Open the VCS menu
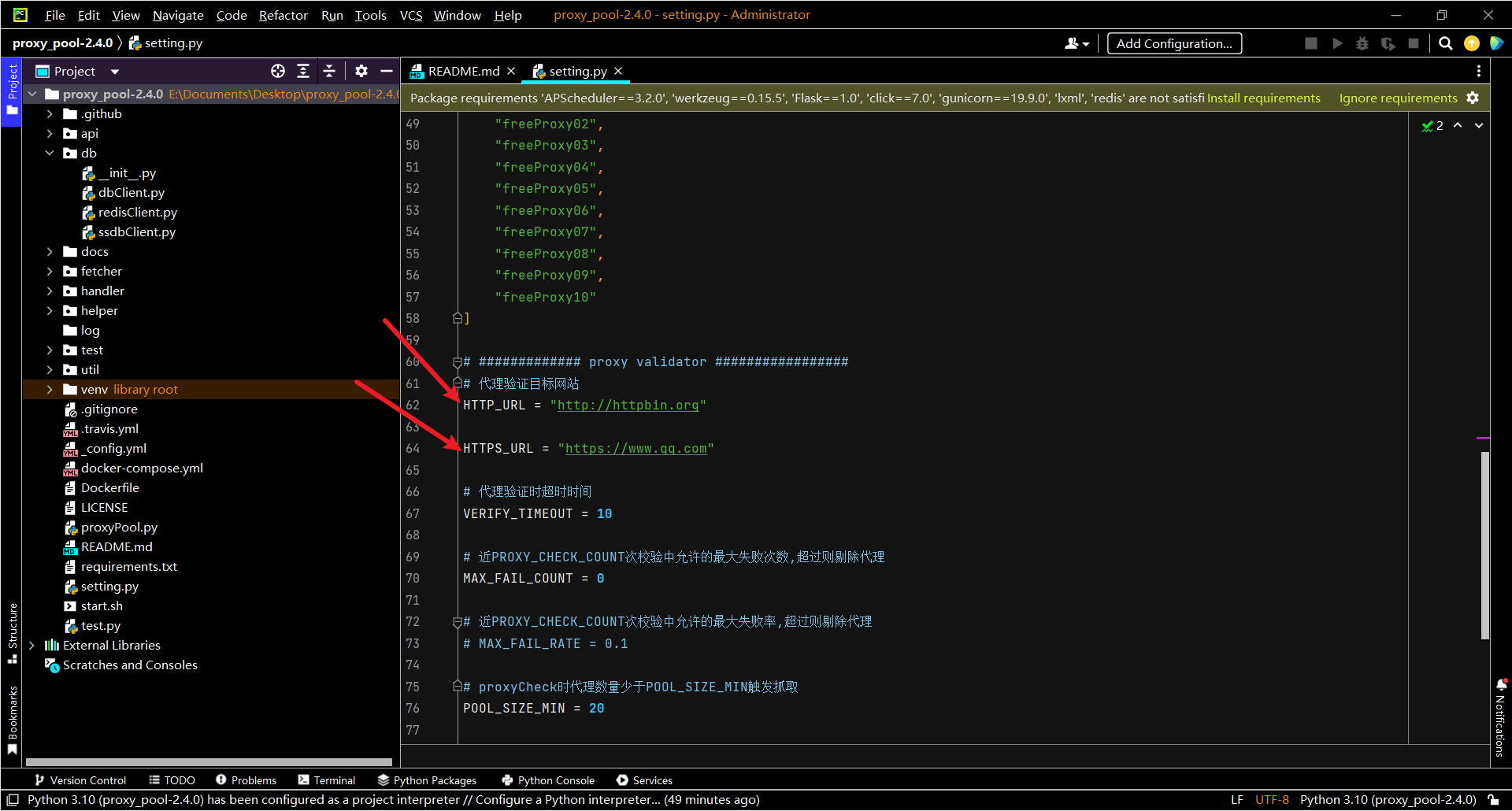The width and height of the screenshot is (1512, 811). point(411,15)
